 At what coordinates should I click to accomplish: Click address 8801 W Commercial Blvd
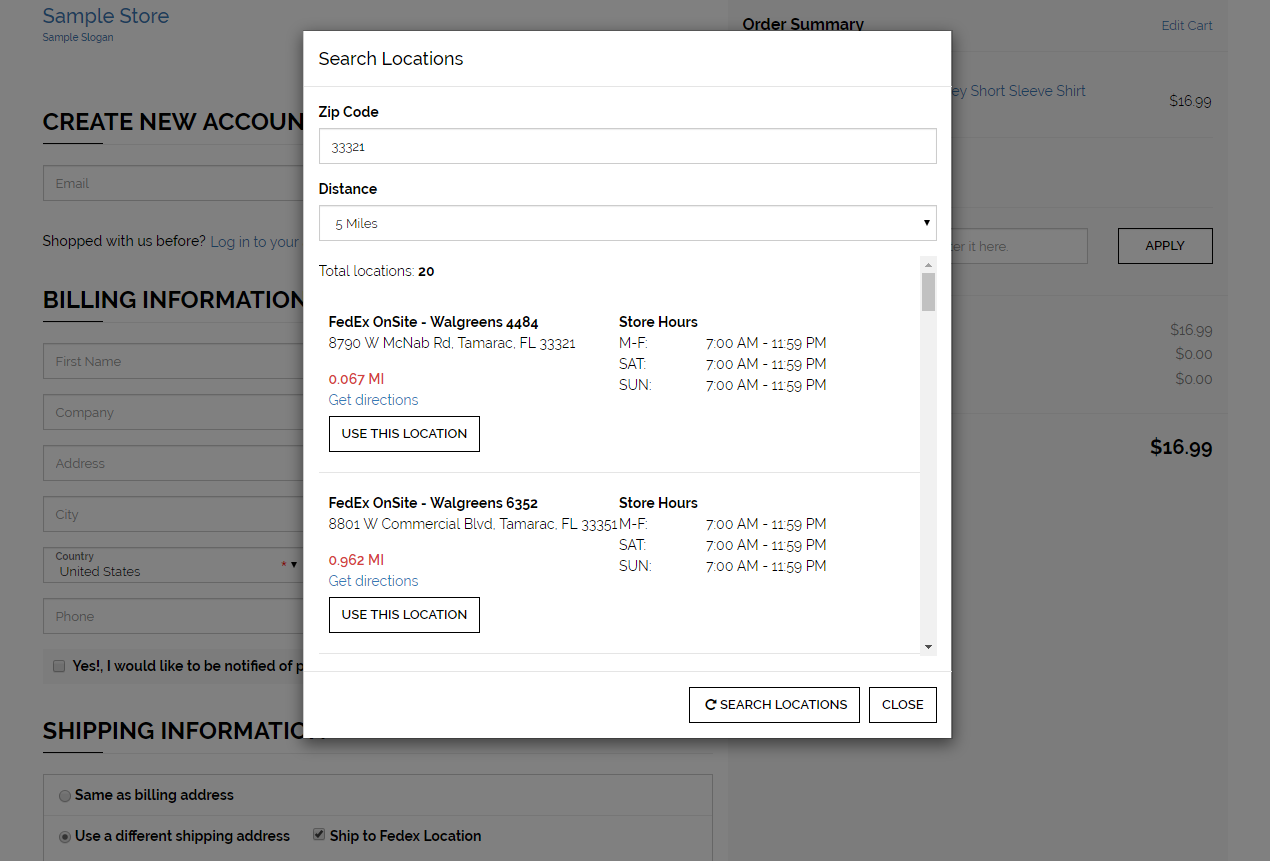tap(473, 524)
